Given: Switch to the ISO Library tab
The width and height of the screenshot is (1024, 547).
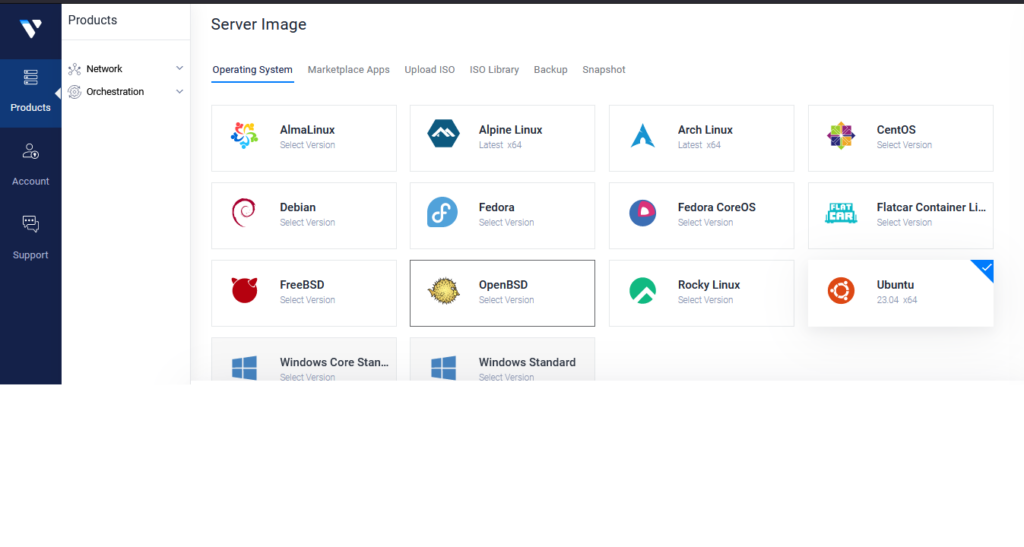Looking at the screenshot, I should pos(494,70).
